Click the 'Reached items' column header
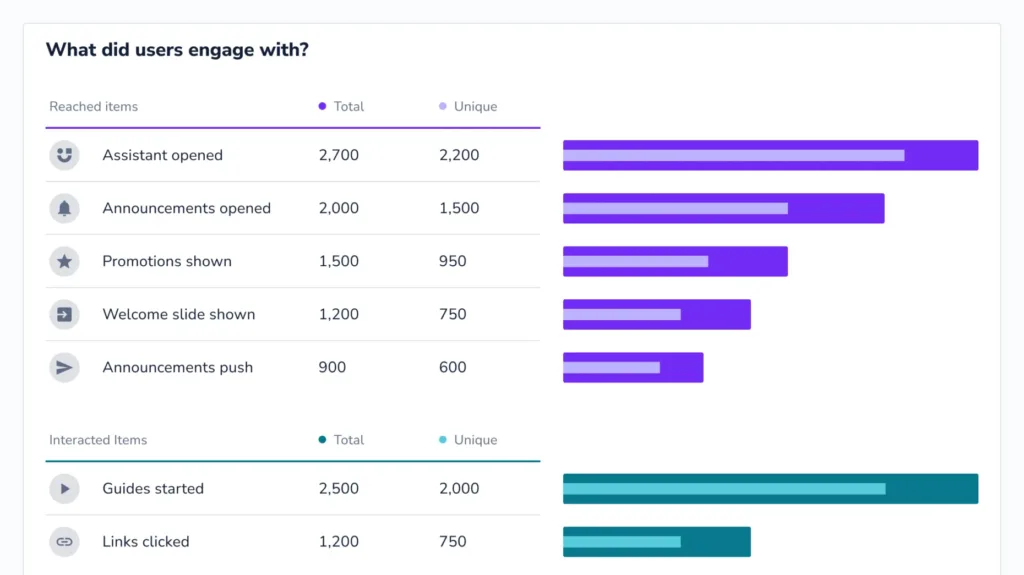Screen dimensions: 1024x575 pos(93,107)
